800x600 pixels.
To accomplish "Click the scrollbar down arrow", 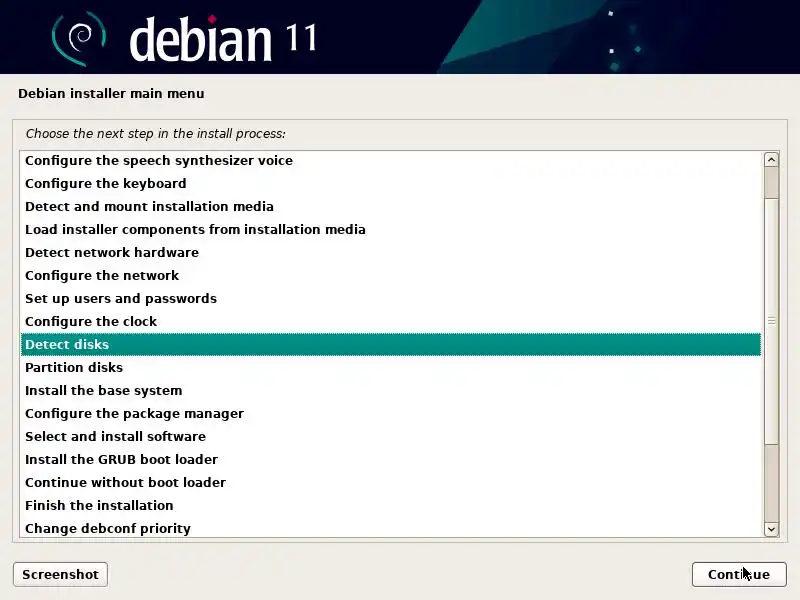I will (x=771, y=529).
